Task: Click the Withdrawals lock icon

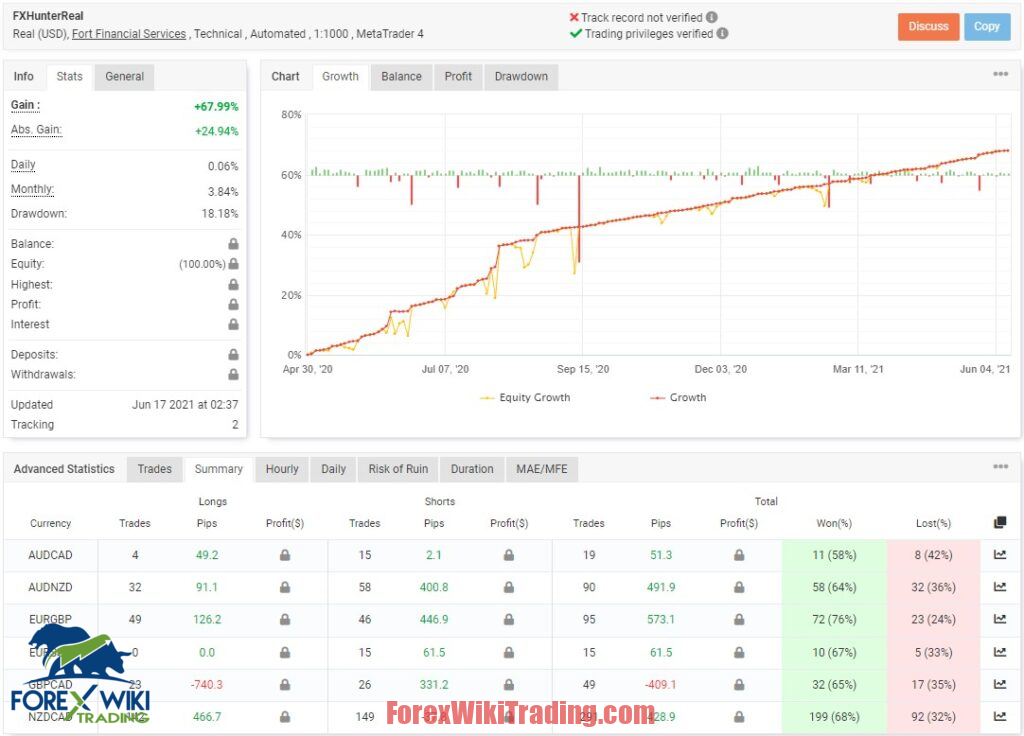Action: [x=233, y=375]
